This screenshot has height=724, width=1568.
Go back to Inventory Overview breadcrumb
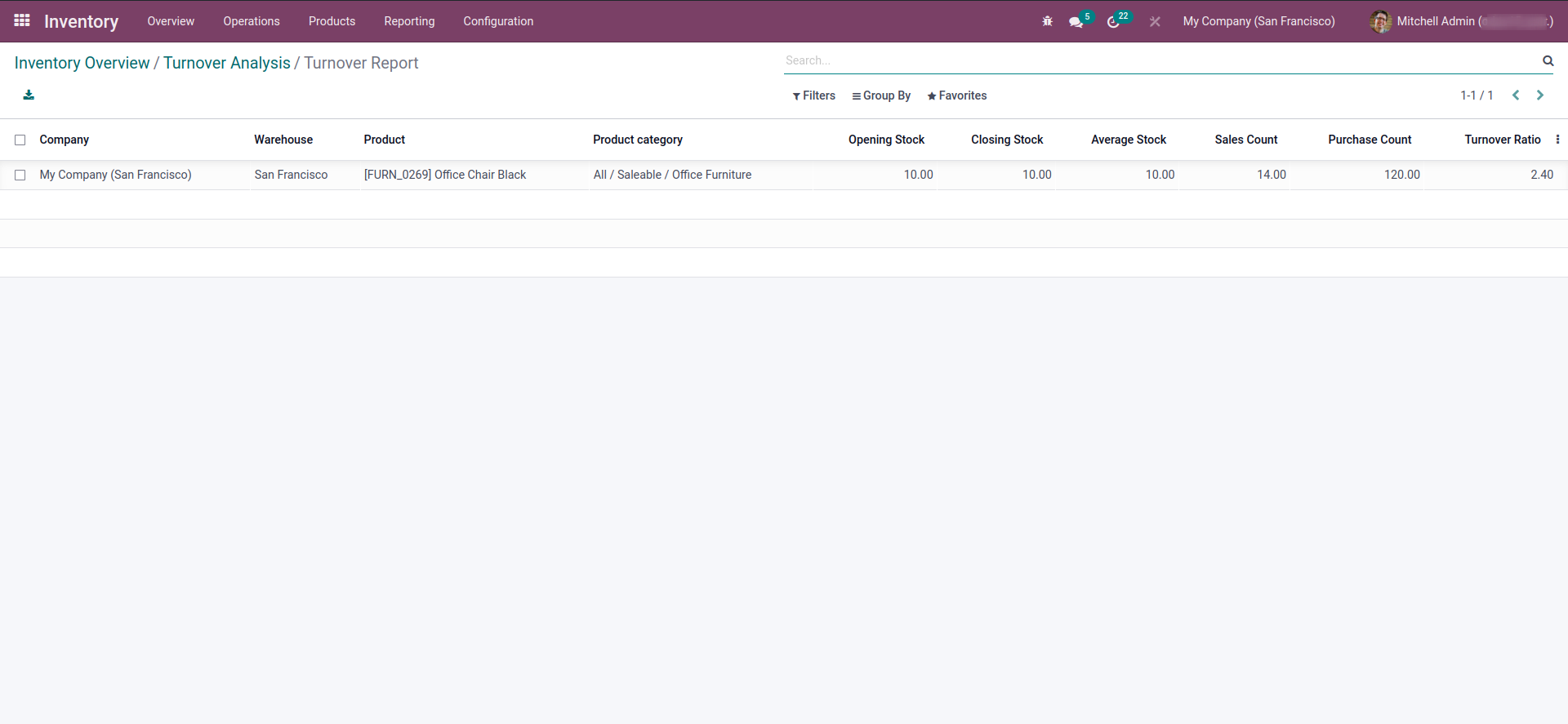click(82, 63)
